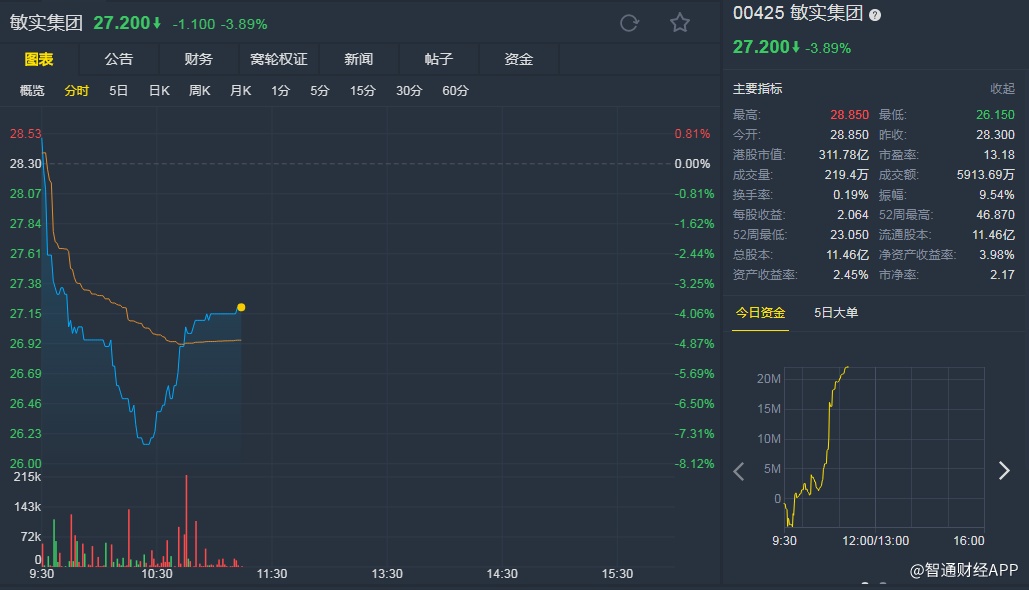The height and width of the screenshot is (590, 1029).
Task: Switch chart to 日K period
Action: click(x=159, y=91)
